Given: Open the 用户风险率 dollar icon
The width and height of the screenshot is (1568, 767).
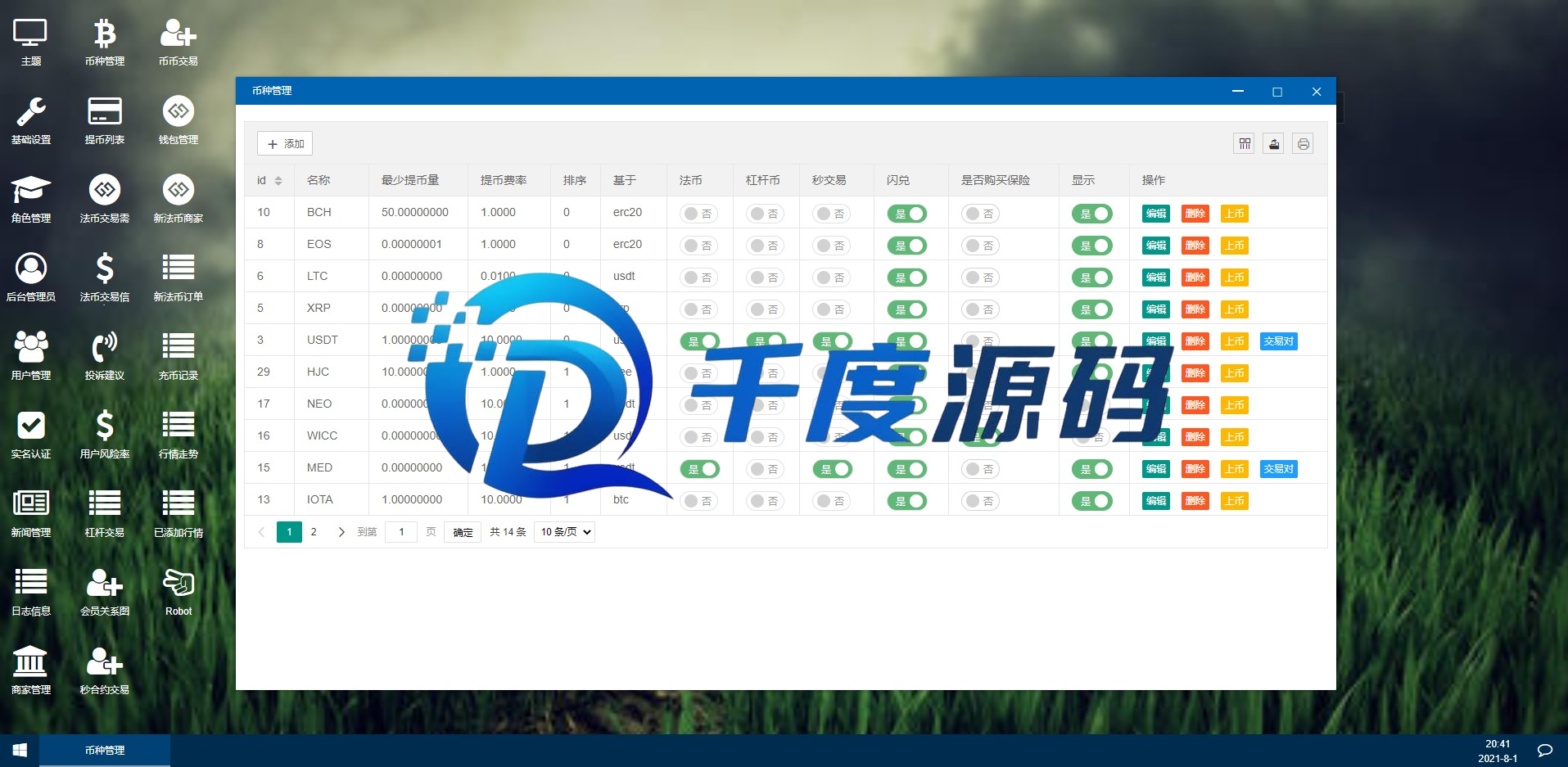Looking at the screenshot, I should [105, 435].
